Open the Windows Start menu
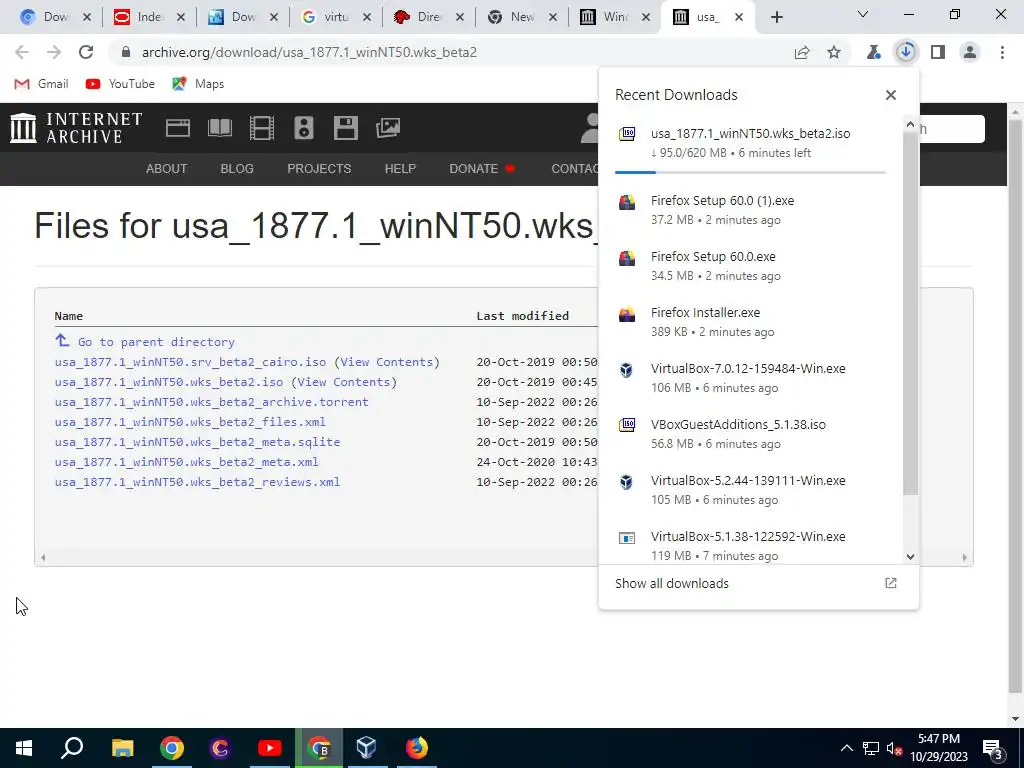Viewport: 1024px width, 768px height. [24, 748]
